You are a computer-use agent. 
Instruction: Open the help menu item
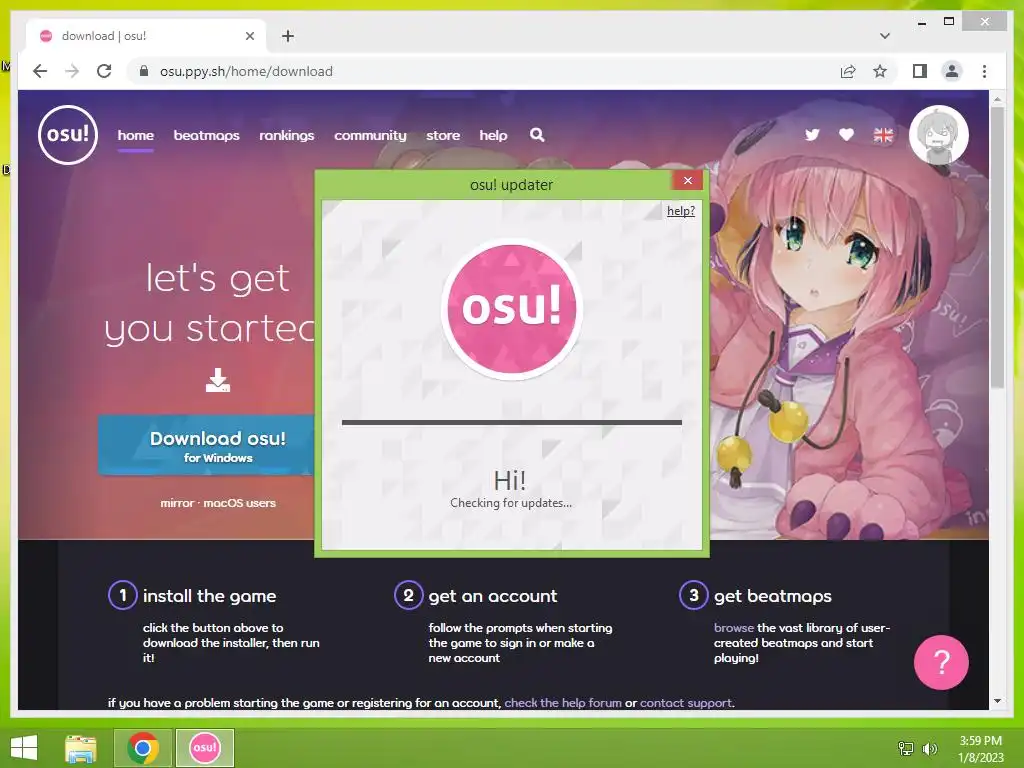(x=493, y=135)
